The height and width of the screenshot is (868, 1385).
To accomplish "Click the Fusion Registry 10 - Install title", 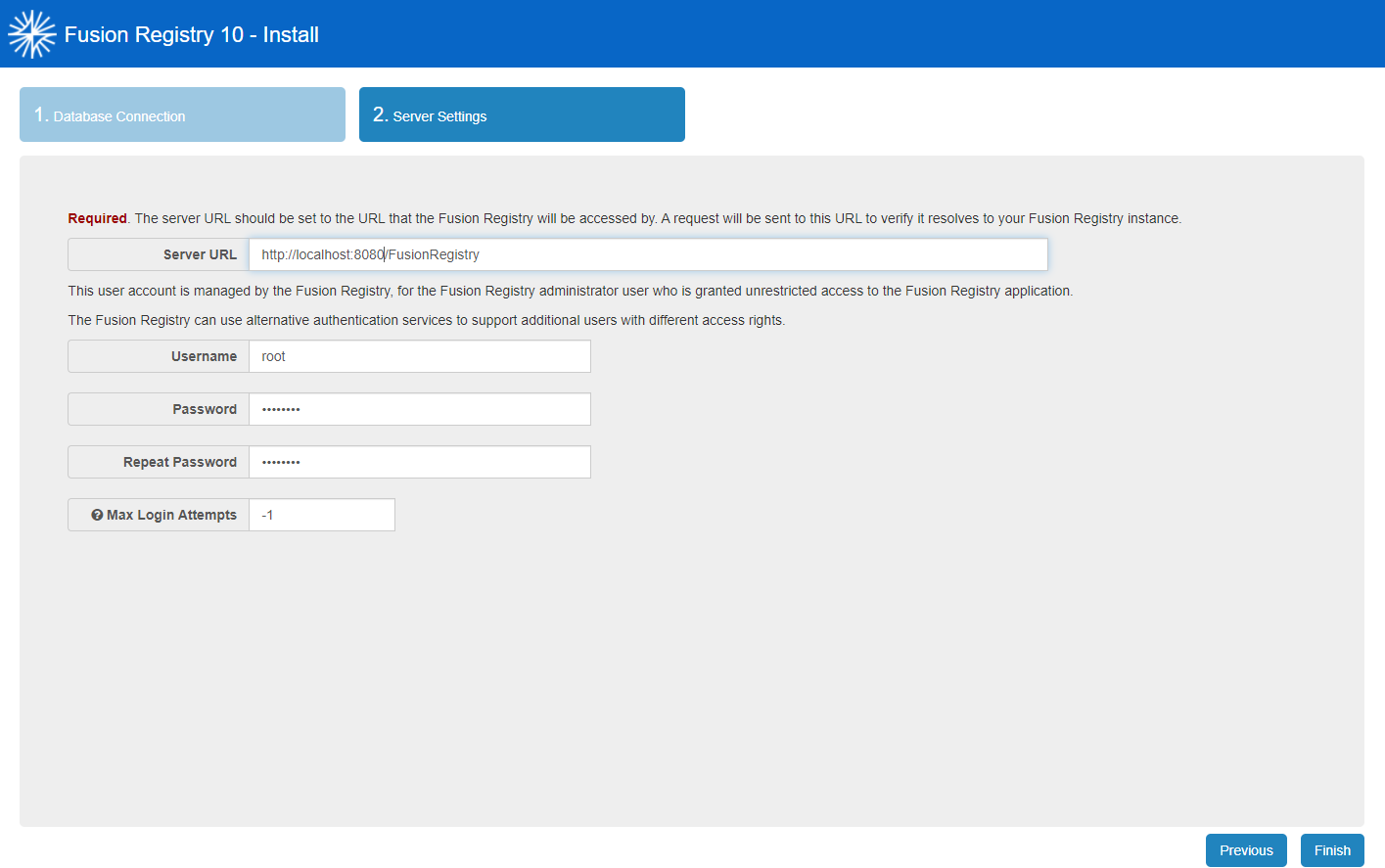I will coord(192,34).
